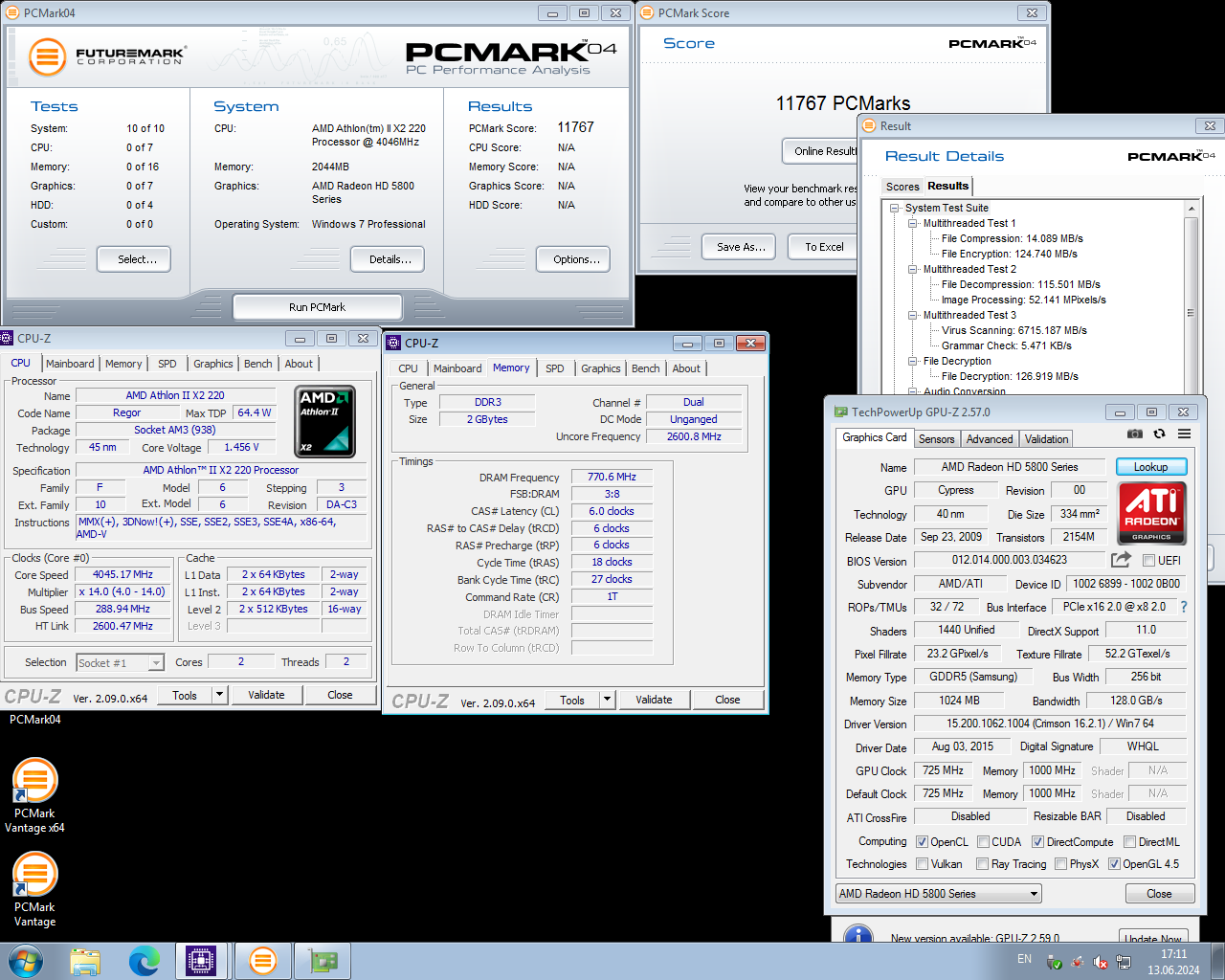Toggle the Ray Tracing checkbox
The image size is (1225, 980).
[982, 864]
